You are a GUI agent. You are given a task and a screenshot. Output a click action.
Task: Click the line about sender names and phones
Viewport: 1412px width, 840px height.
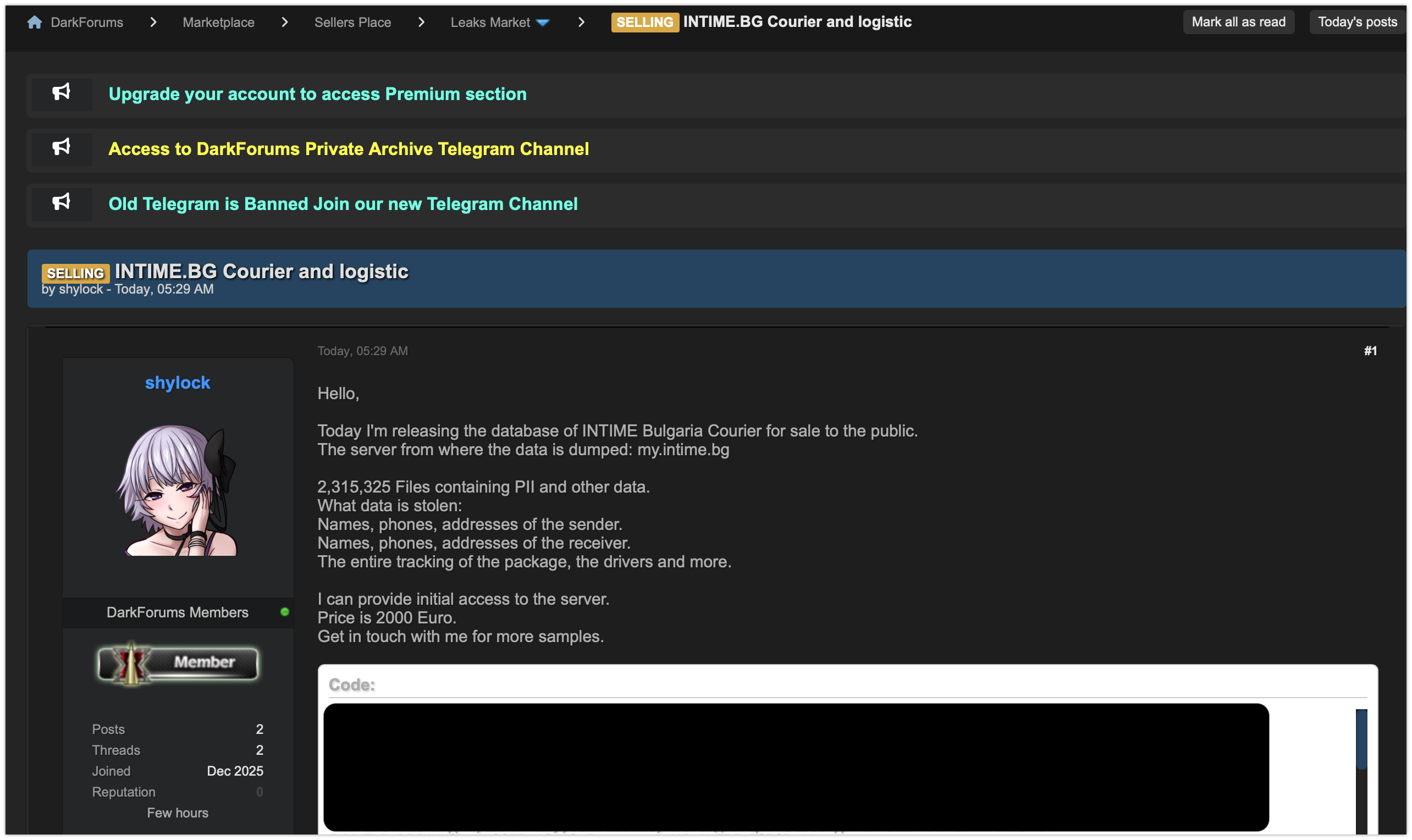(x=470, y=524)
